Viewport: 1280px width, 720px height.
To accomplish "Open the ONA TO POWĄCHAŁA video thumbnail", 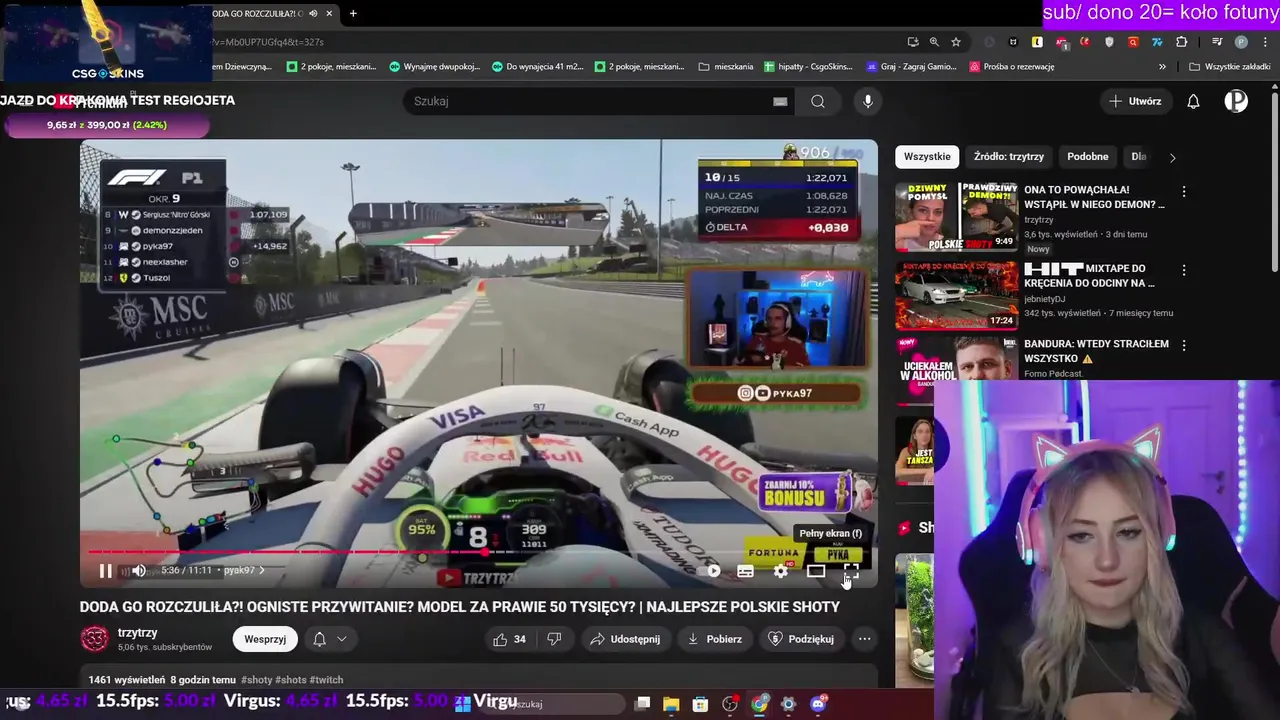I will point(956,216).
